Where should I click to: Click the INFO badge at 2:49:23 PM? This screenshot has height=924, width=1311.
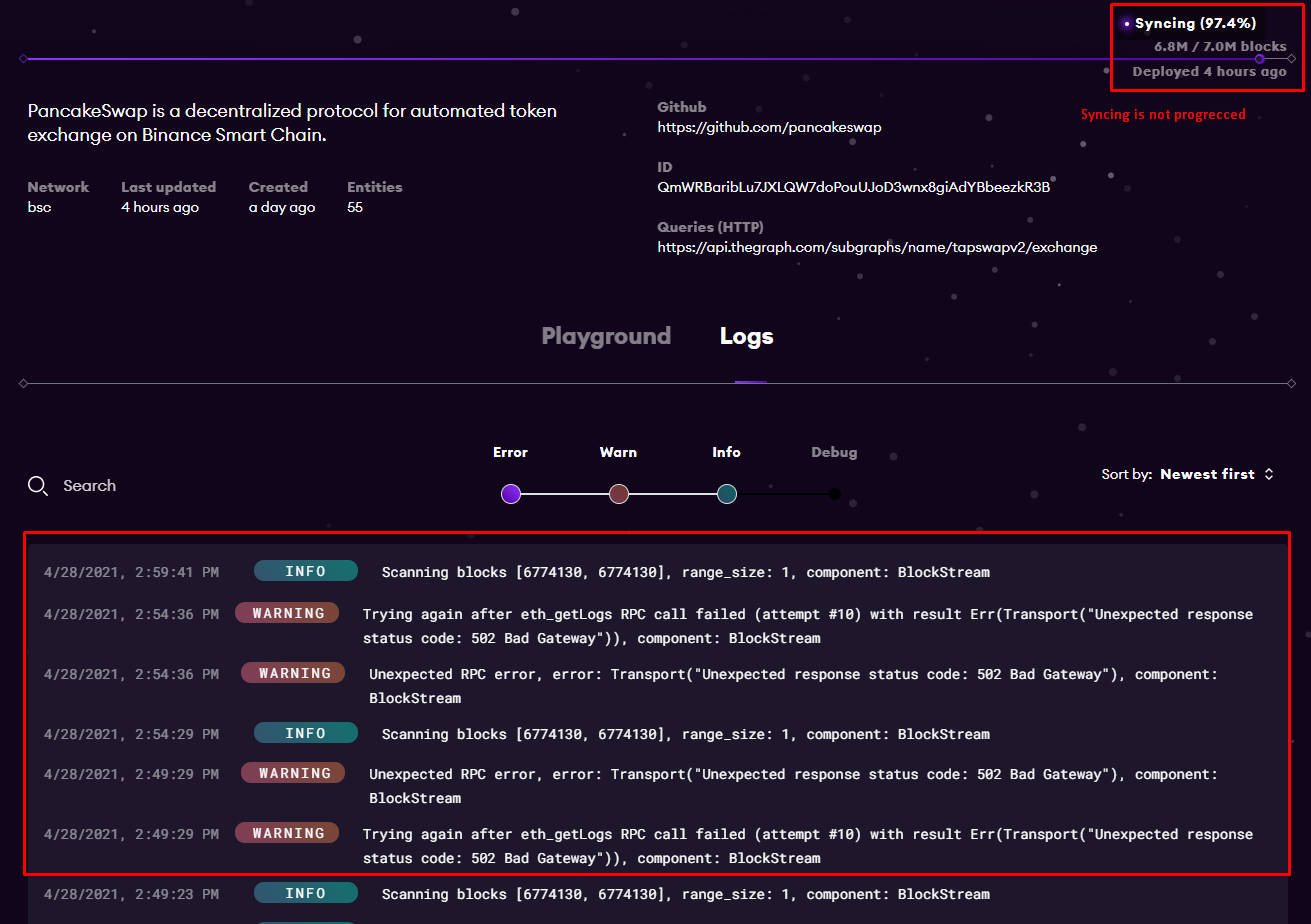coord(306,893)
